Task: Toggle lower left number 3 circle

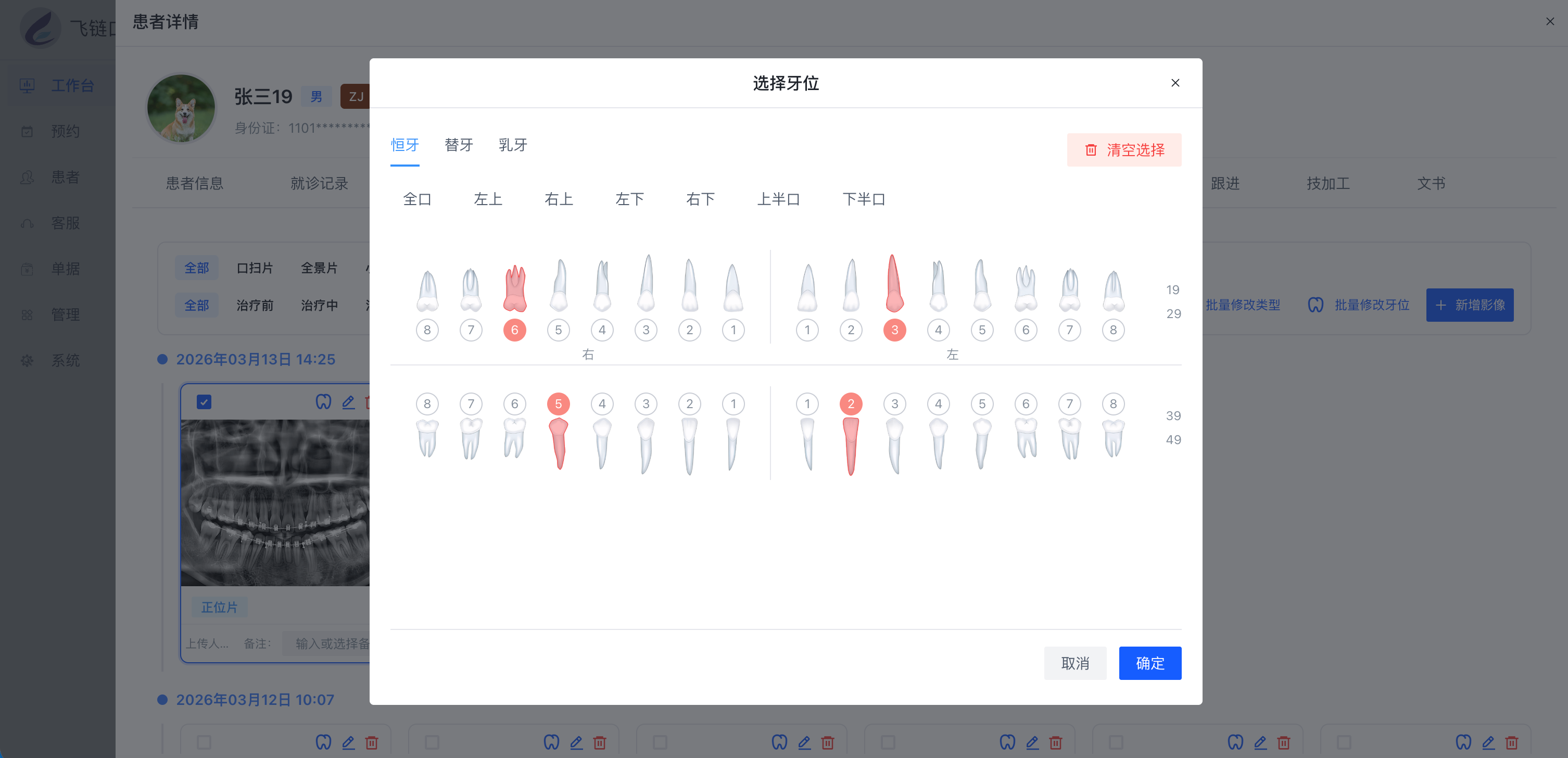Action: pos(894,403)
